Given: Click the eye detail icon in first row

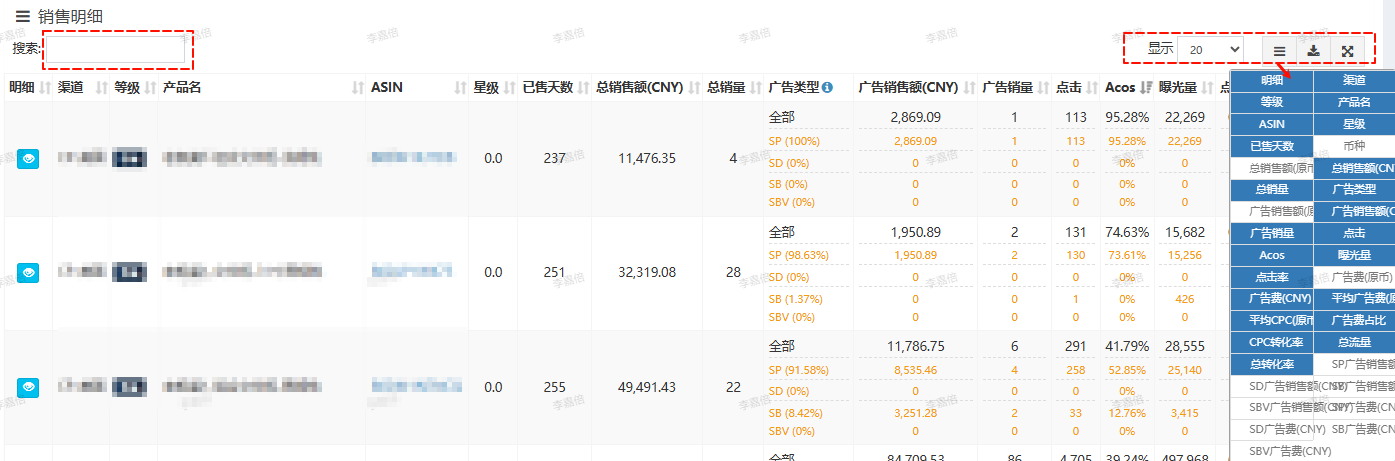Looking at the screenshot, I should 28,158.
